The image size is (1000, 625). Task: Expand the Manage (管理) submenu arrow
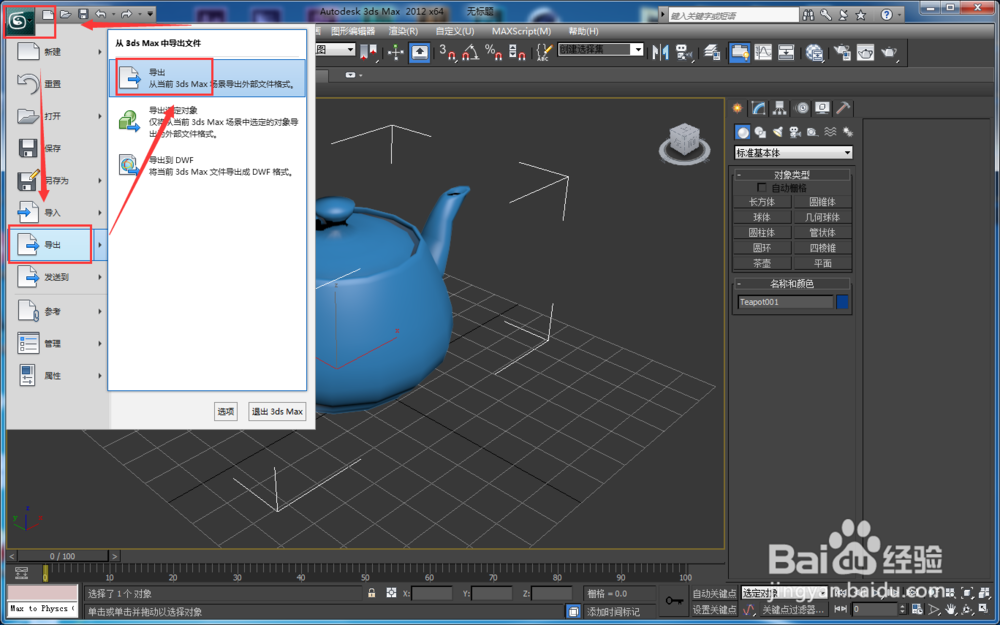tap(99, 343)
